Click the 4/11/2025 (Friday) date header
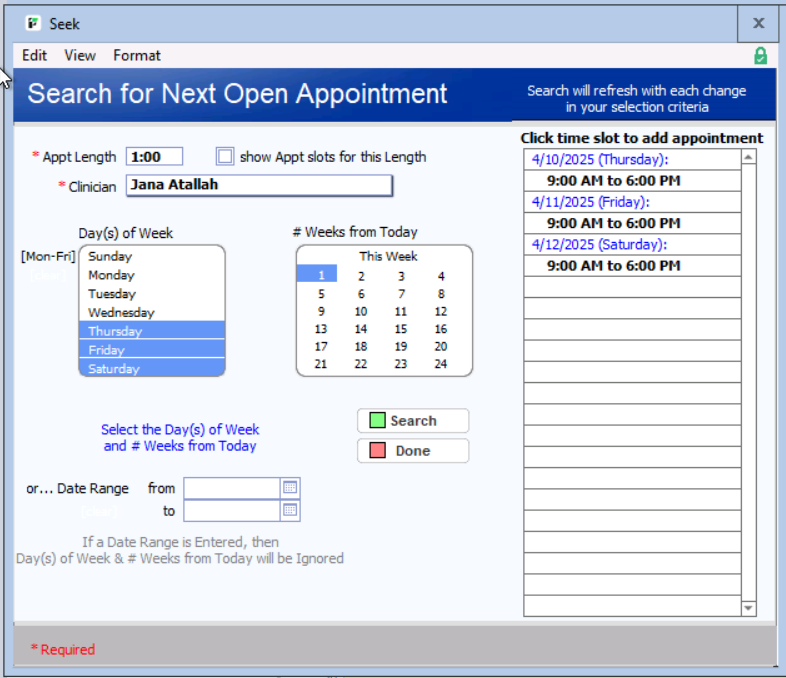The height and width of the screenshot is (678, 786). [x=632, y=202]
